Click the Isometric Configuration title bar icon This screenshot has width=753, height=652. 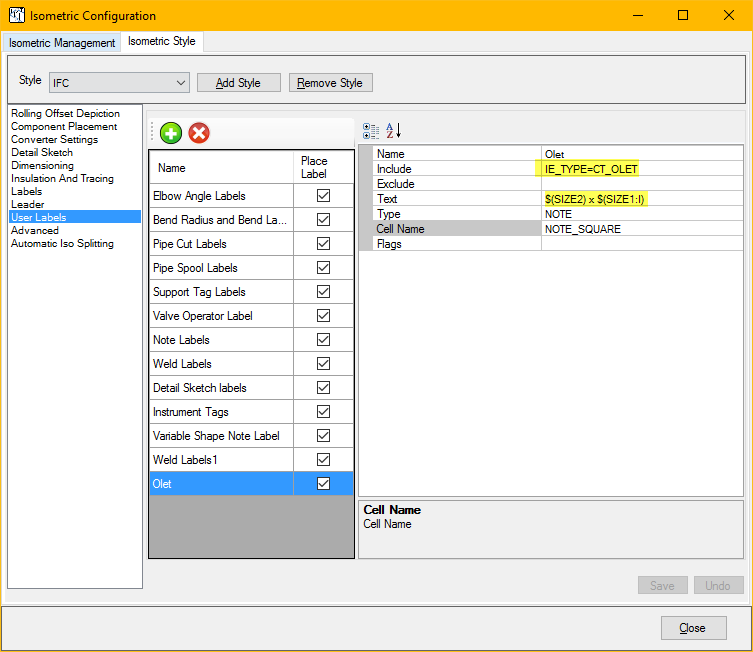point(16,16)
